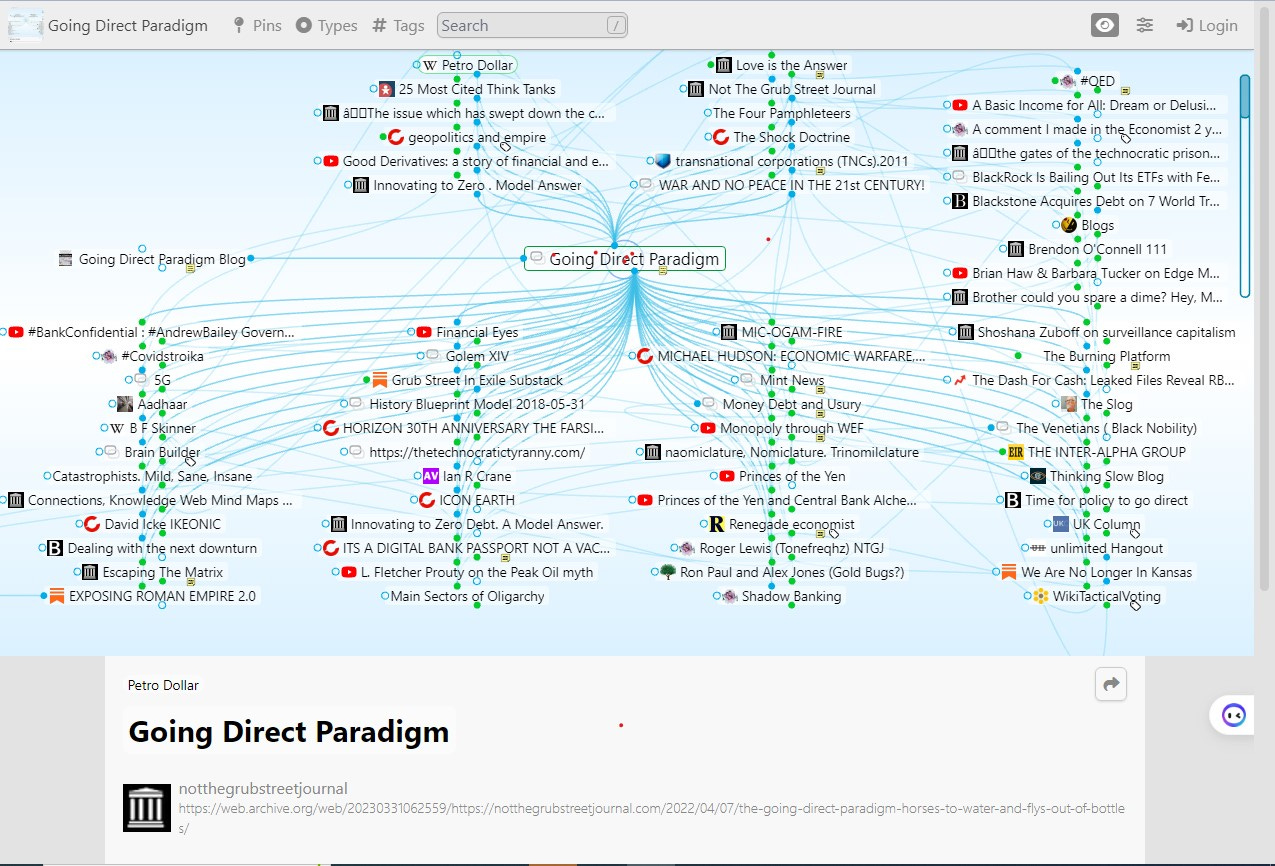Click the purple AV icon of Ian R Crane
The width and height of the screenshot is (1275, 866).
[431, 476]
